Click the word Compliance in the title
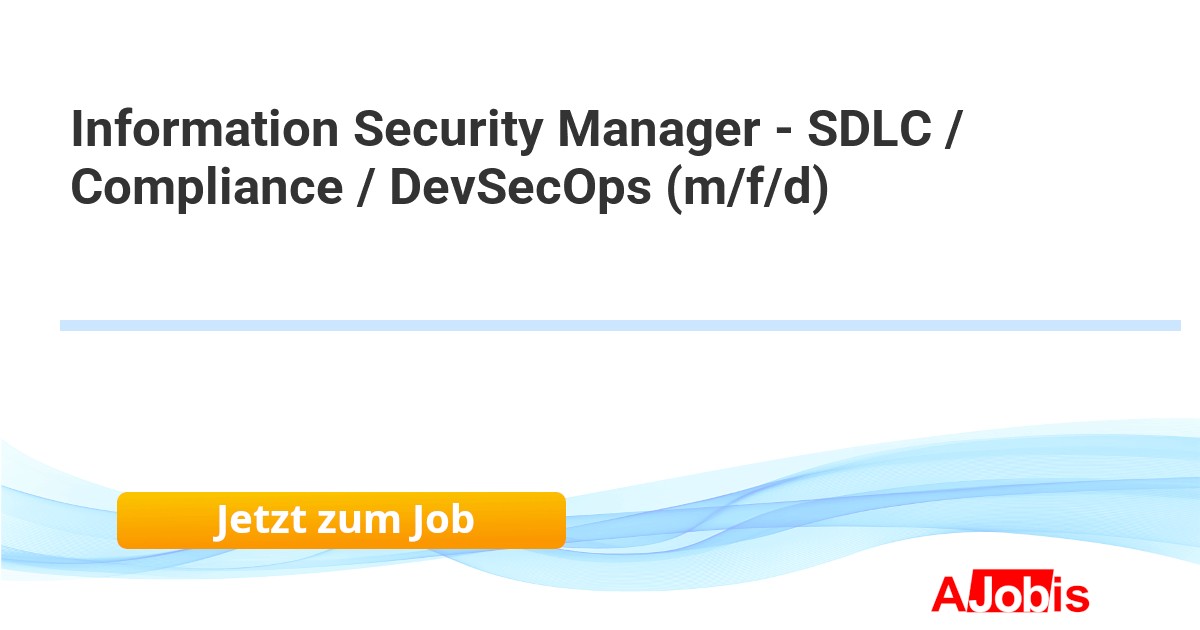Screen dimensions: 1200x630 pos(206,189)
